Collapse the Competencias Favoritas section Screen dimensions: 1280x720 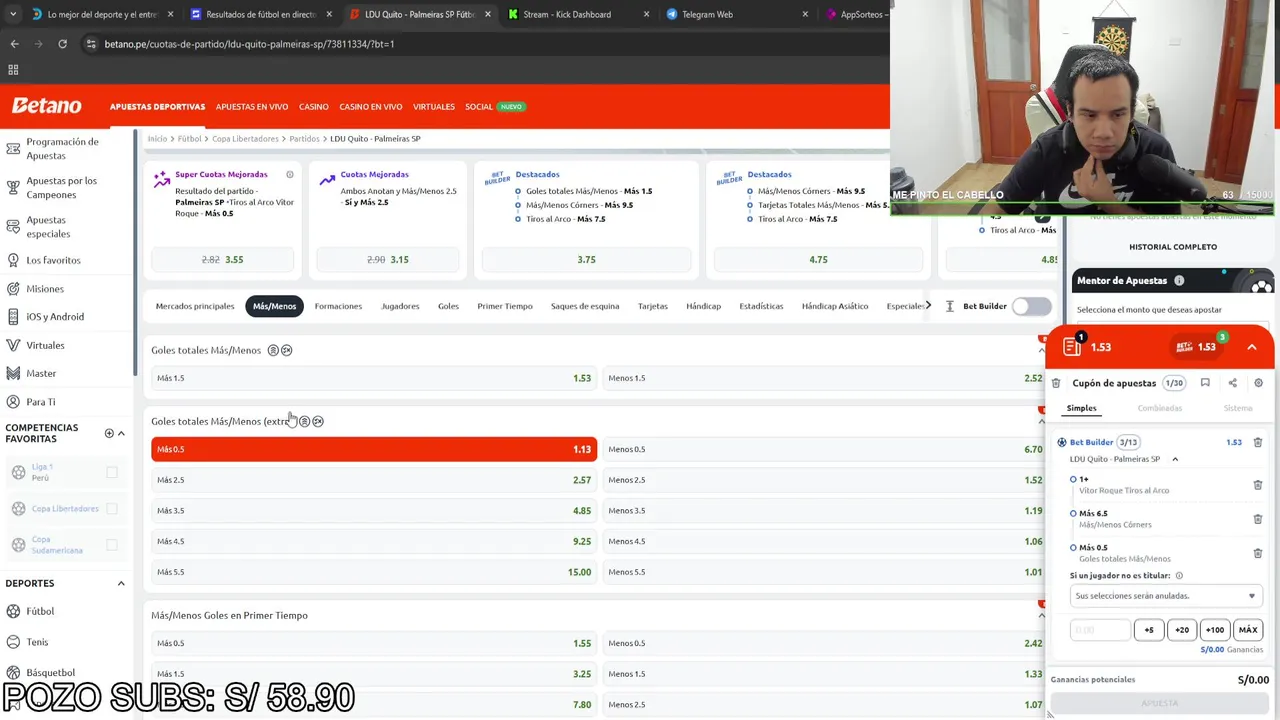[x=121, y=433]
